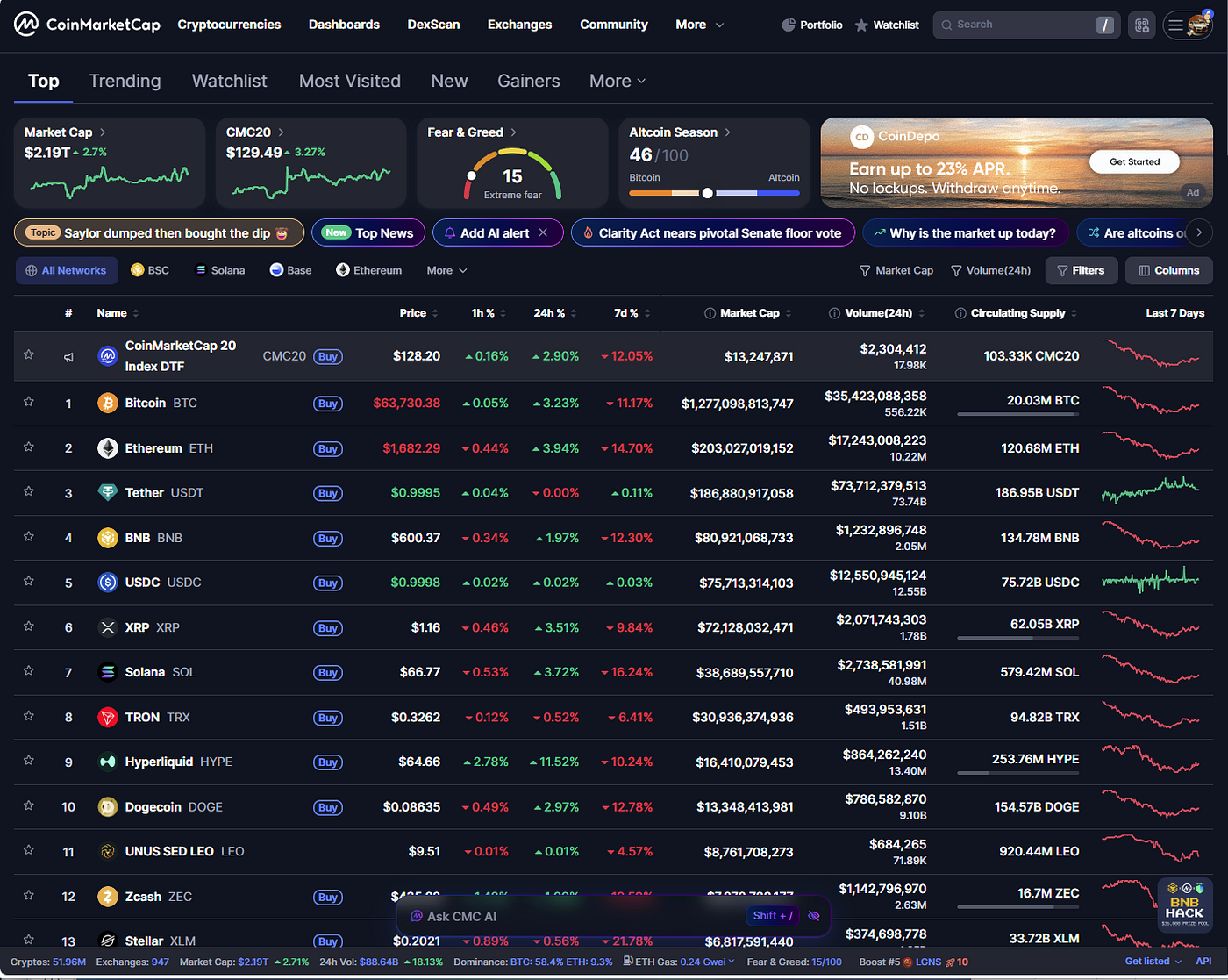Click the CoinMarketCap logo in the header
The height and width of the screenshot is (980, 1228).
coord(87,25)
